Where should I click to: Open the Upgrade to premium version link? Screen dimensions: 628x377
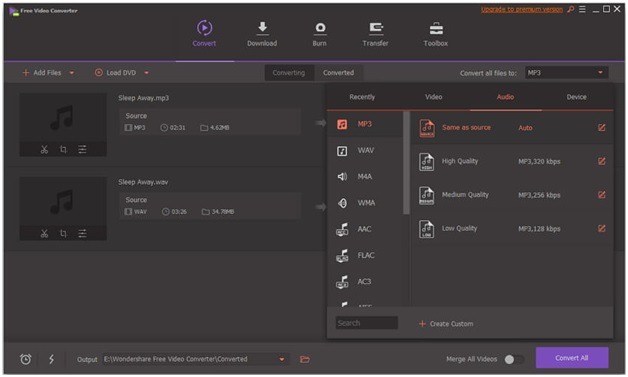pyautogui.click(x=521, y=9)
